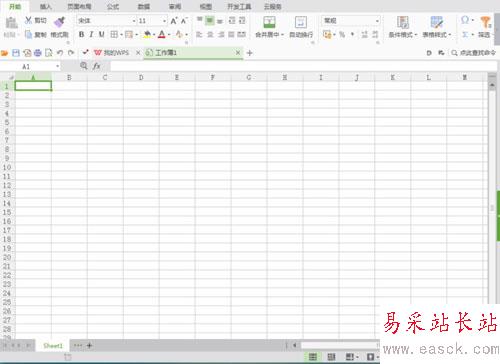Click the fill color bucket swatch

(x=147, y=34)
